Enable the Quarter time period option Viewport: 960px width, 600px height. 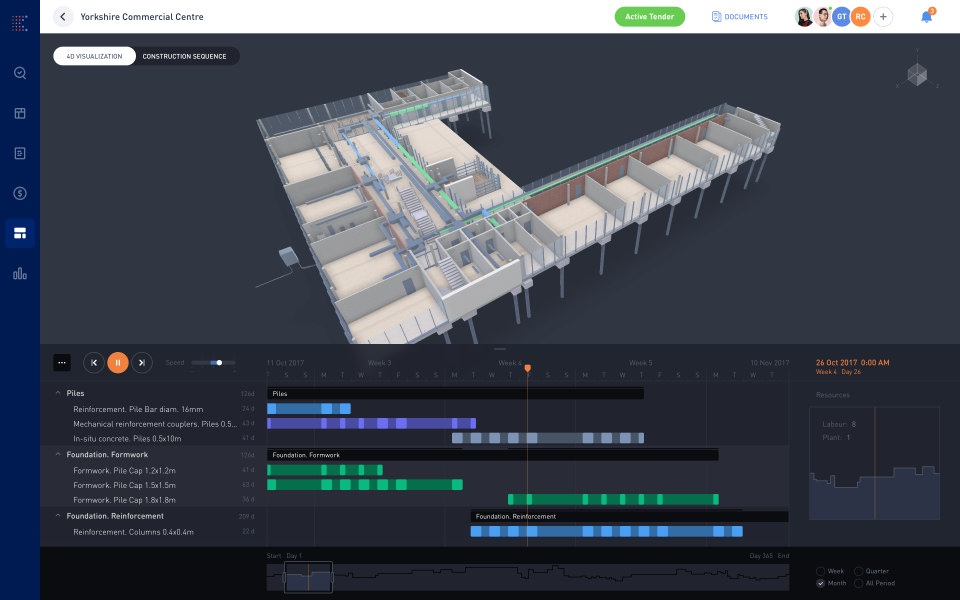point(860,570)
